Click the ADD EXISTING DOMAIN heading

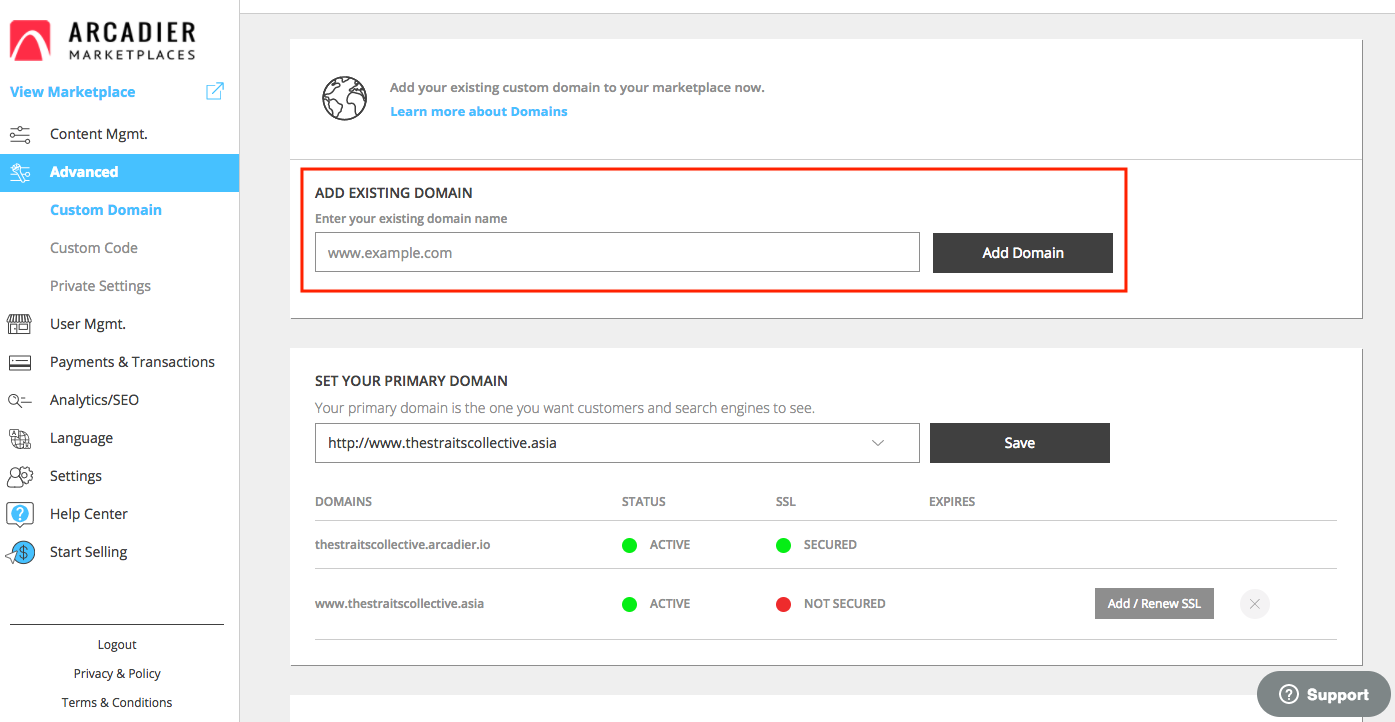coord(394,193)
